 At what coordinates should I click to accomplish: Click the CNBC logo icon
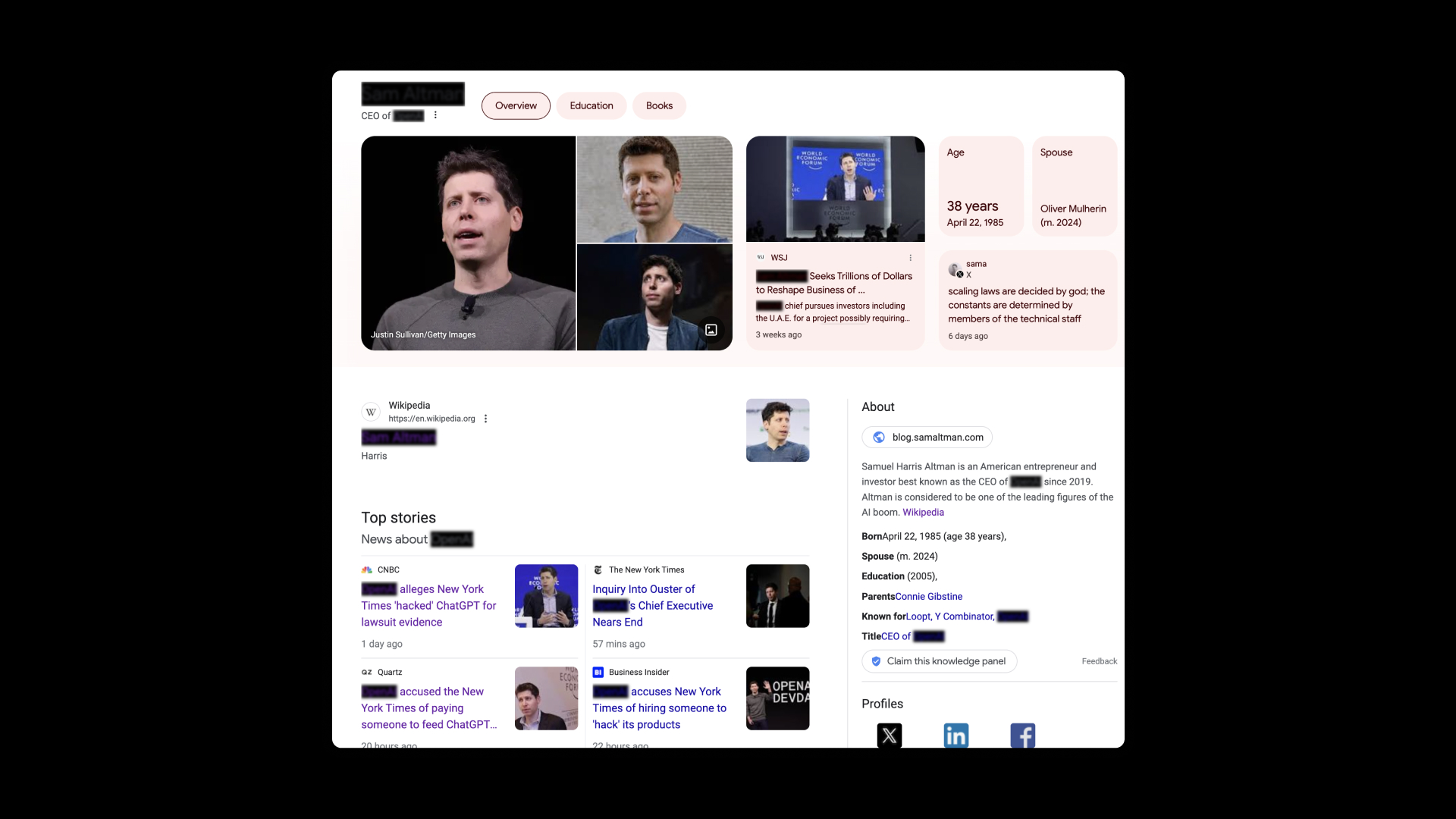[x=367, y=570]
